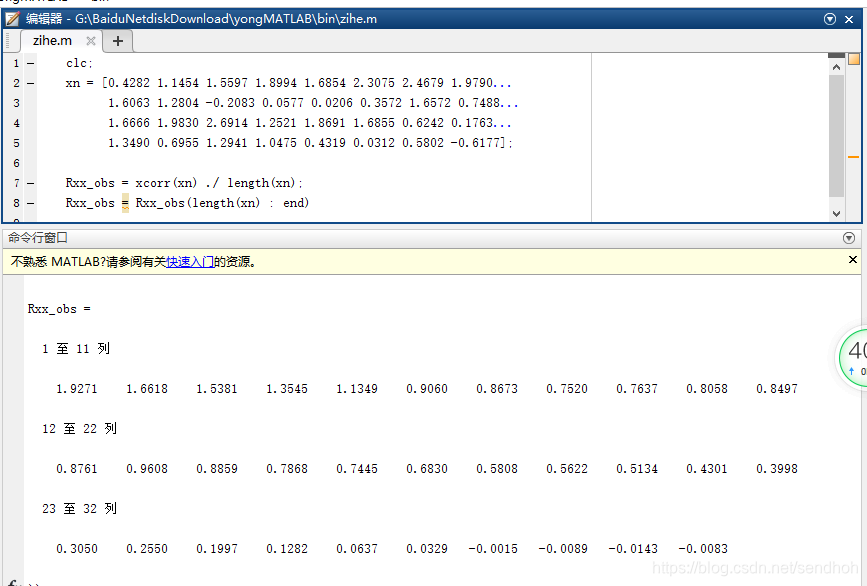Screen dimensions: 867x586
Task: Close the editor panel
Action: pos(849,19)
